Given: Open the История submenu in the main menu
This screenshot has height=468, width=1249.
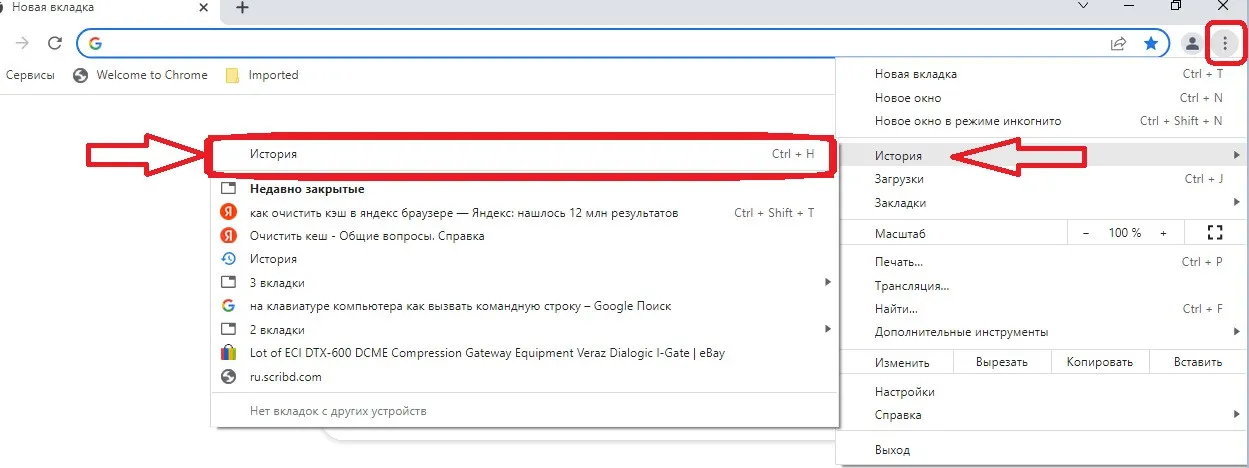Looking at the screenshot, I should click(x=1042, y=156).
